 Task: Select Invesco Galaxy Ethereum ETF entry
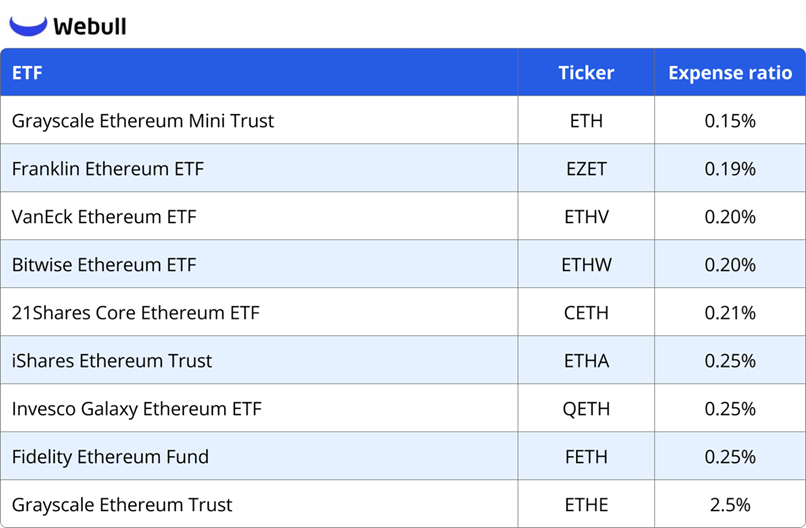[x=136, y=409]
